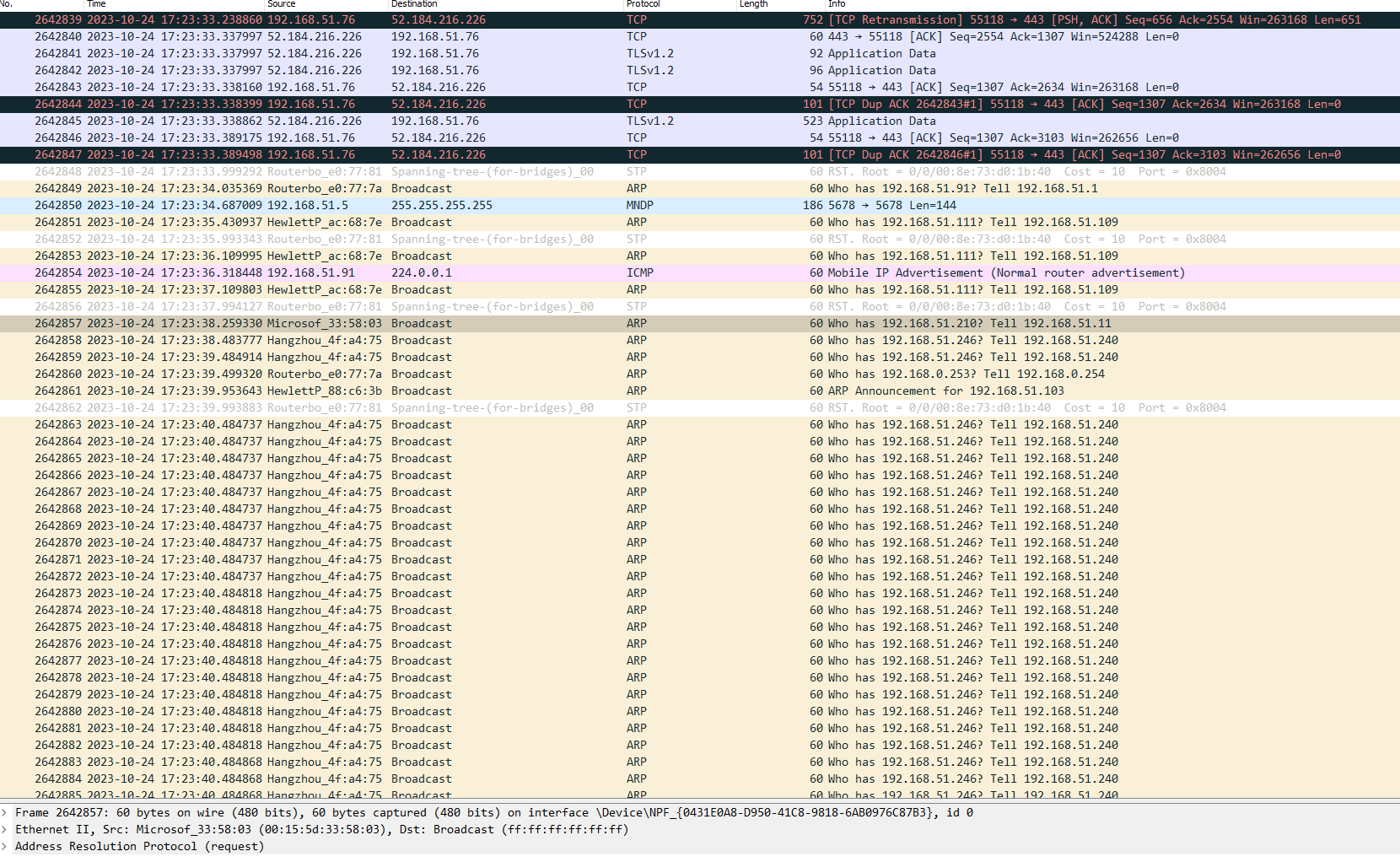
Task: Select the ICMP Mobile IP Advertisement packet
Action: point(337,272)
